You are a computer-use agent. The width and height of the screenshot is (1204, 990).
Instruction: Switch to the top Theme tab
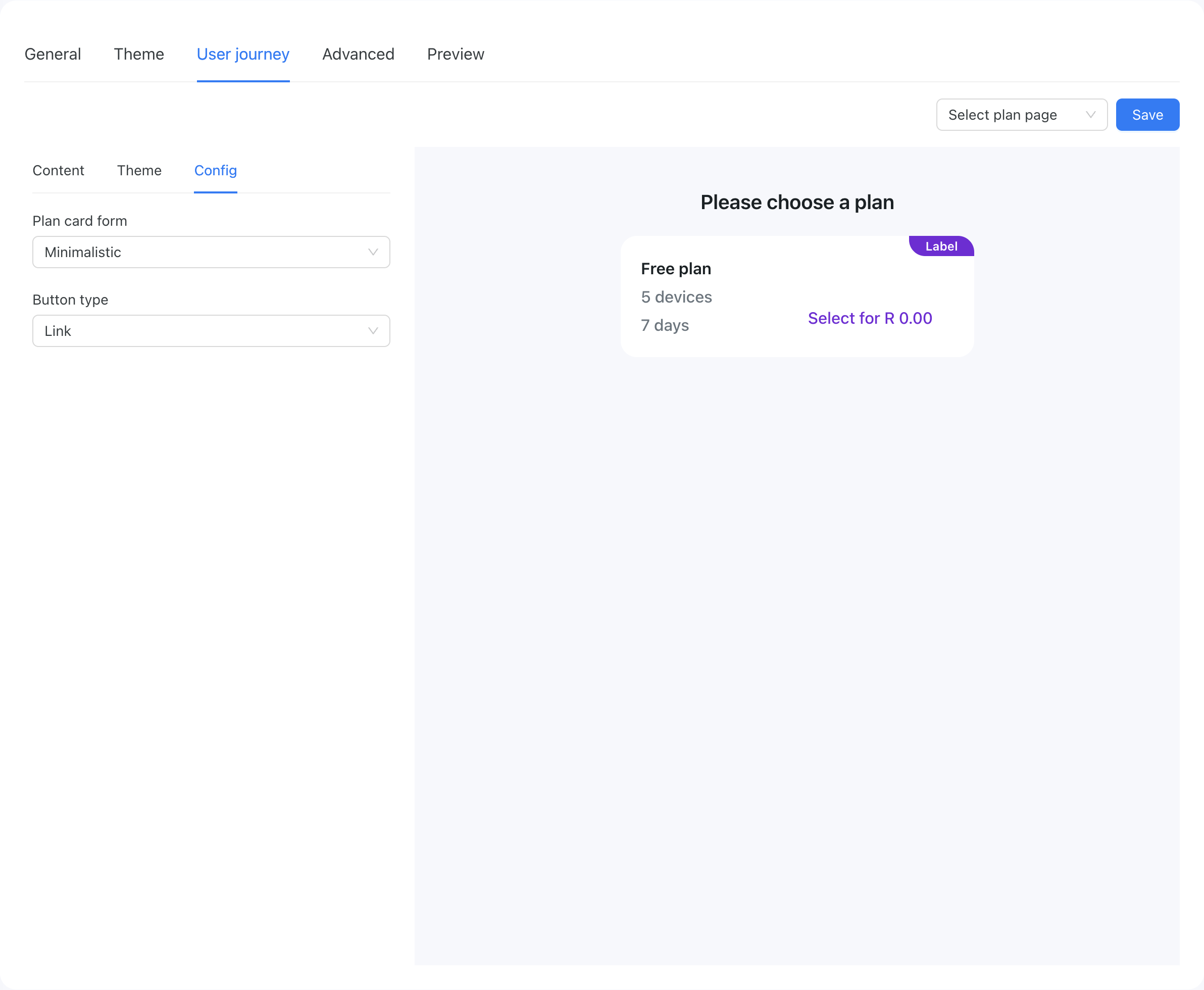click(x=138, y=54)
